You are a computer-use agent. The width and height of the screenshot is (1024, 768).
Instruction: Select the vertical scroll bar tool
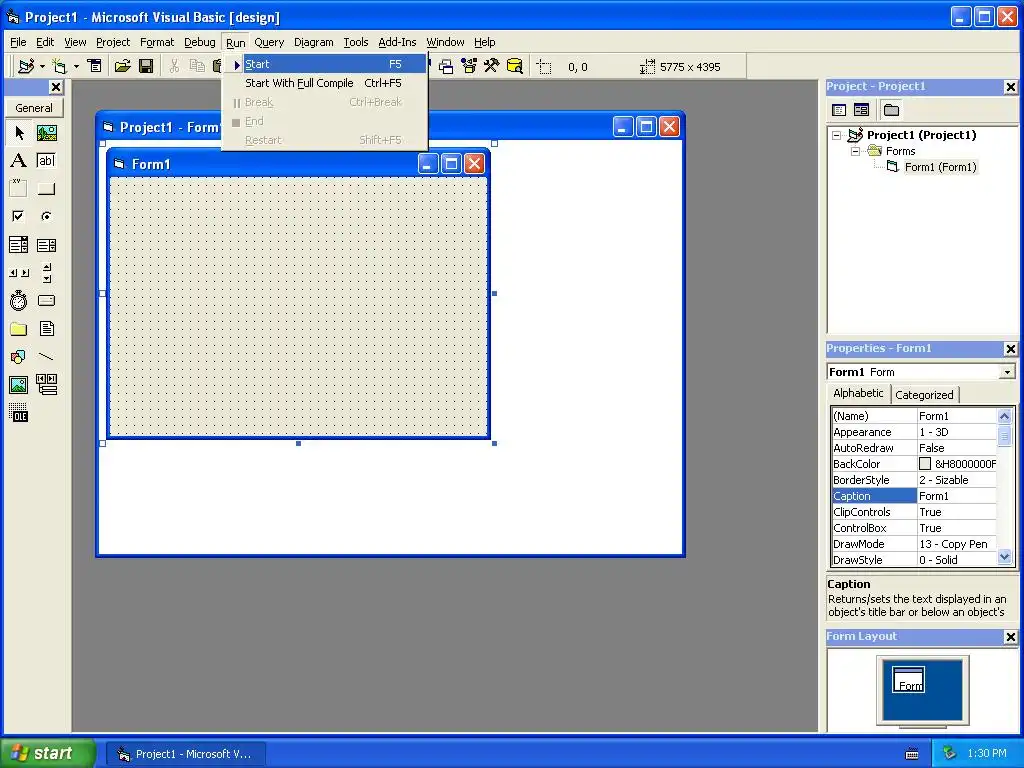pyautogui.click(x=46, y=273)
